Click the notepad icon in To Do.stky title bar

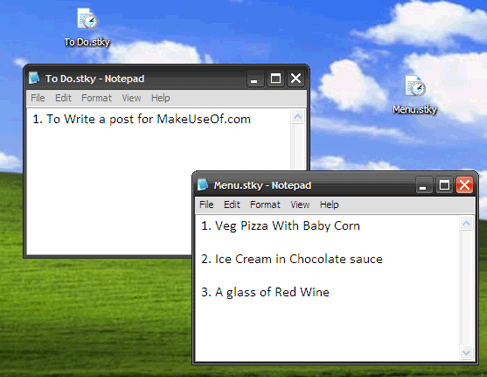pos(34,78)
